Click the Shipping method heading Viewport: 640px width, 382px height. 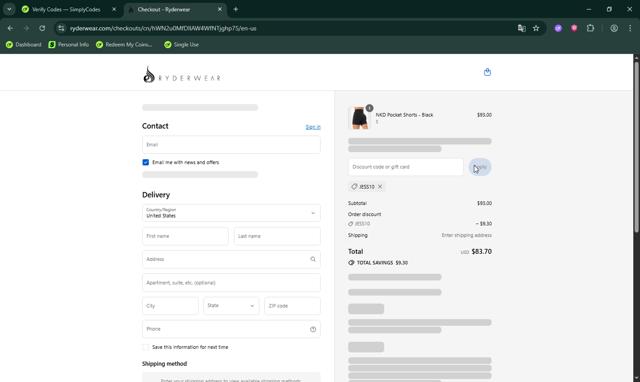coord(164,364)
